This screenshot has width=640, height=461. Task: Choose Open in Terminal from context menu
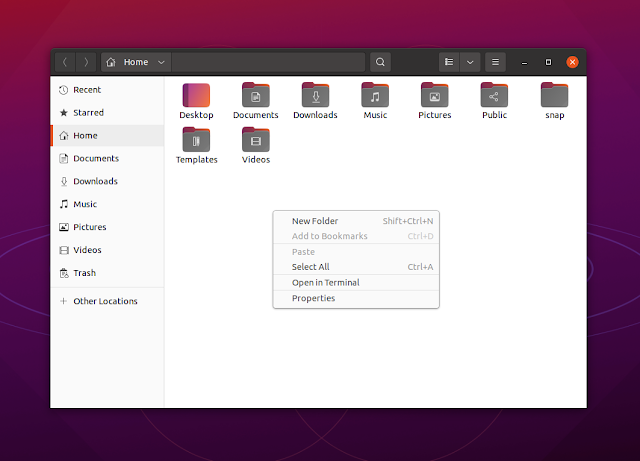pyautogui.click(x=356, y=283)
